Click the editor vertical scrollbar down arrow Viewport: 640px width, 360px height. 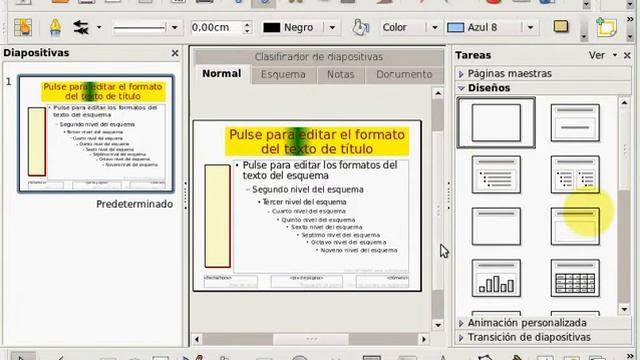pos(438,325)
